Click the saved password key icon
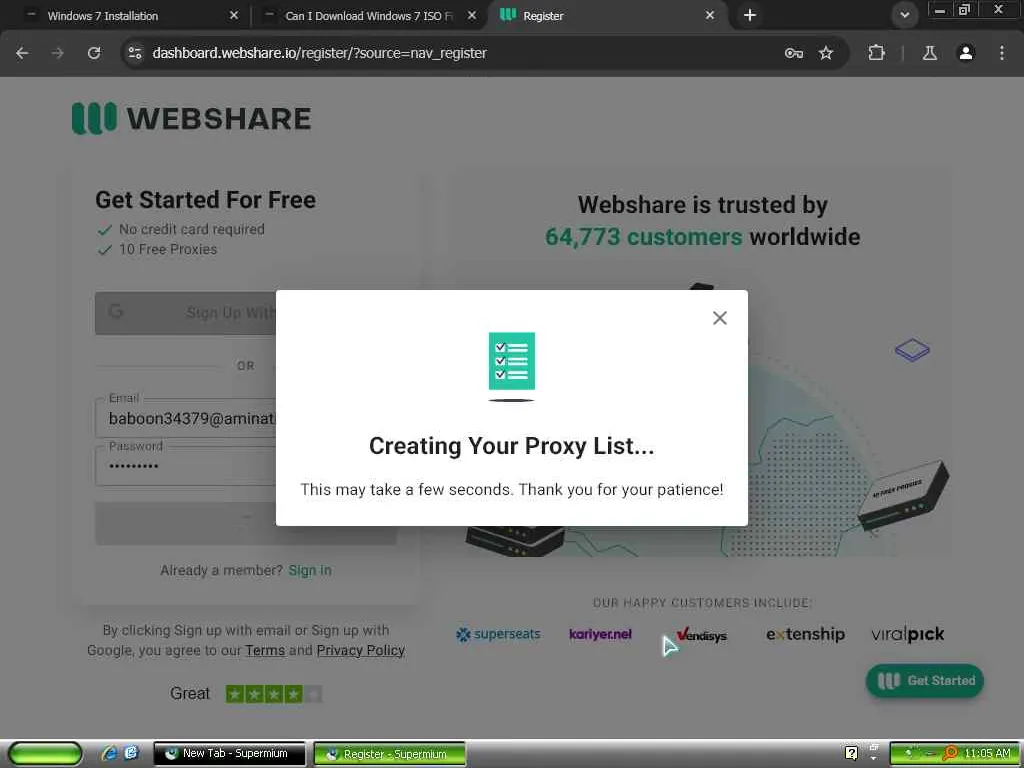 (793, 53)
